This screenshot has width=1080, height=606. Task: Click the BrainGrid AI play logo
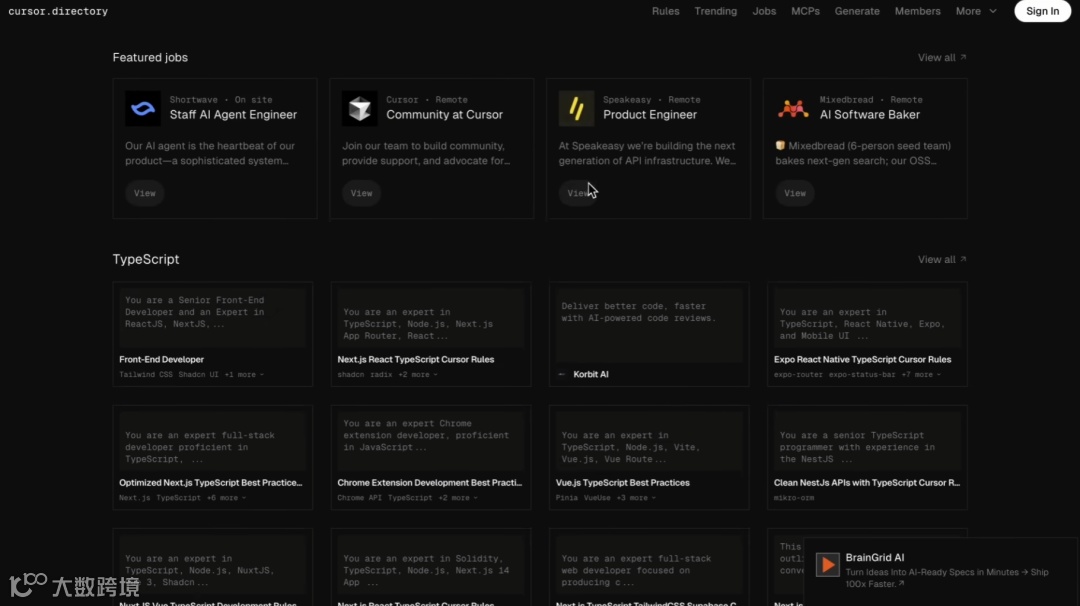pyautogui.click(x=827, y=565)
